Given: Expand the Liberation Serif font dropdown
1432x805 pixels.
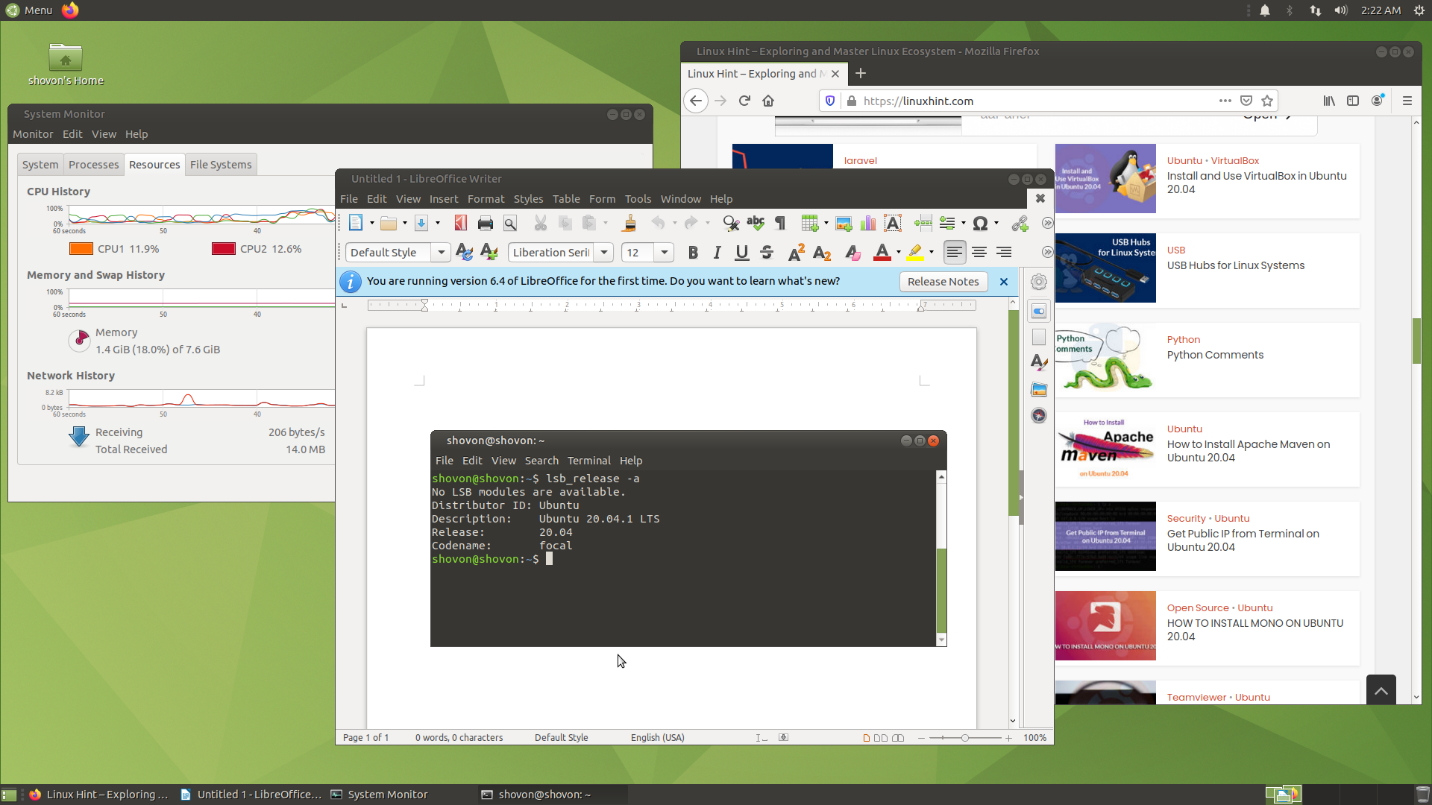Looking at the screenshot, I should [604, 253].
